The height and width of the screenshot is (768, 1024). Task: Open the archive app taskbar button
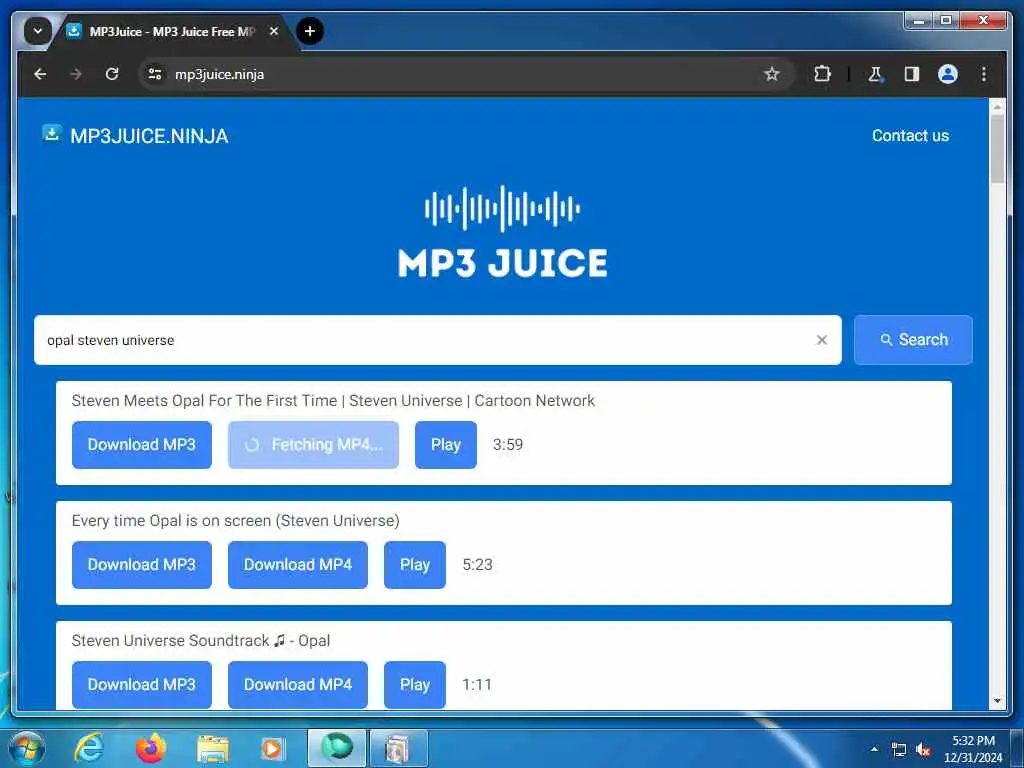[x=398, y=748]
